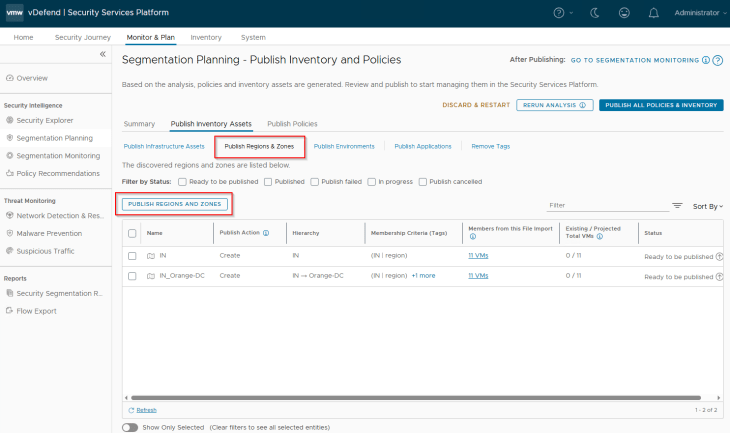730x433 pixels.
Task: Expand the Sort By dropdown
Action: tap(707, 205)
